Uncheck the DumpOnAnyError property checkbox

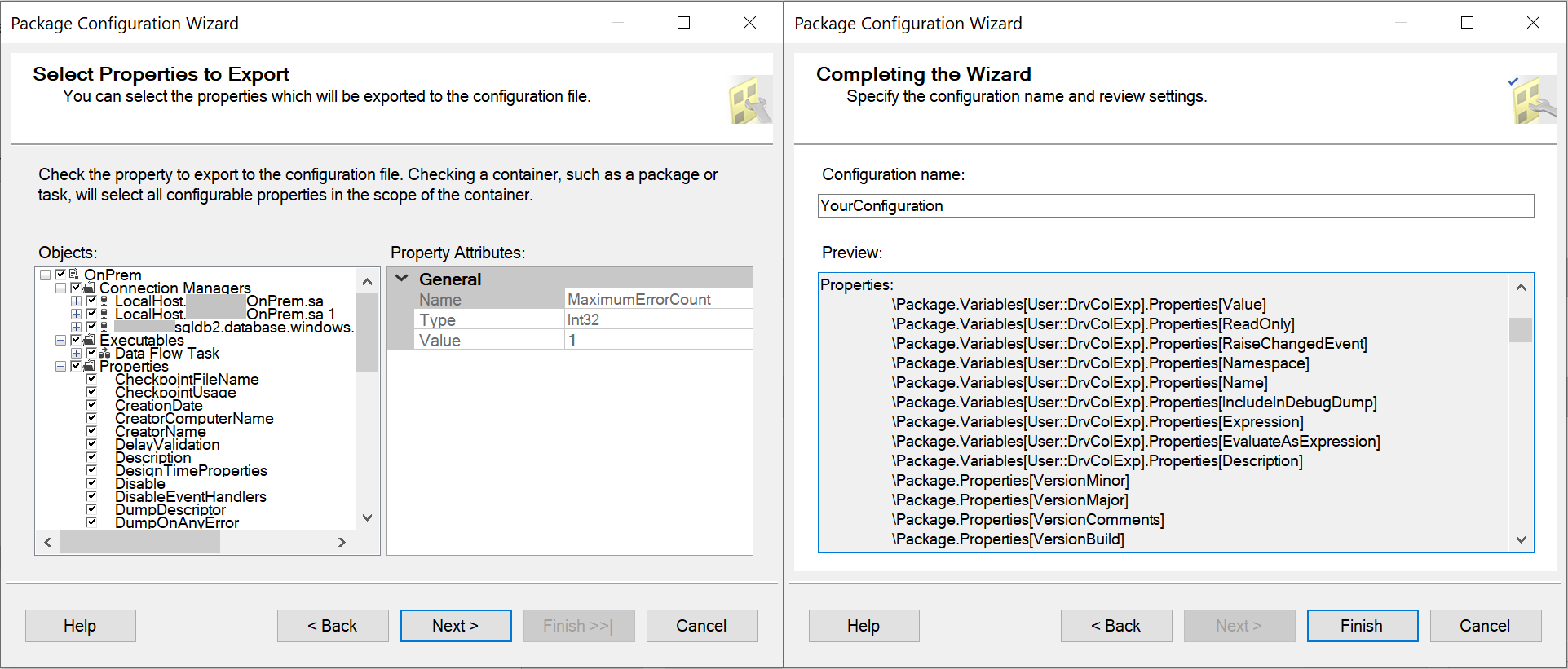pos(91,522)
